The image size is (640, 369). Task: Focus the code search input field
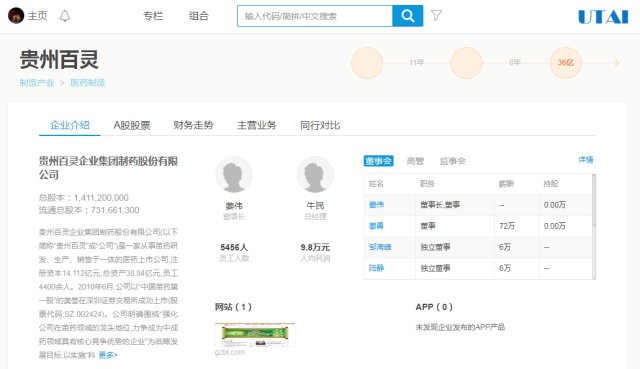point(315,16)
